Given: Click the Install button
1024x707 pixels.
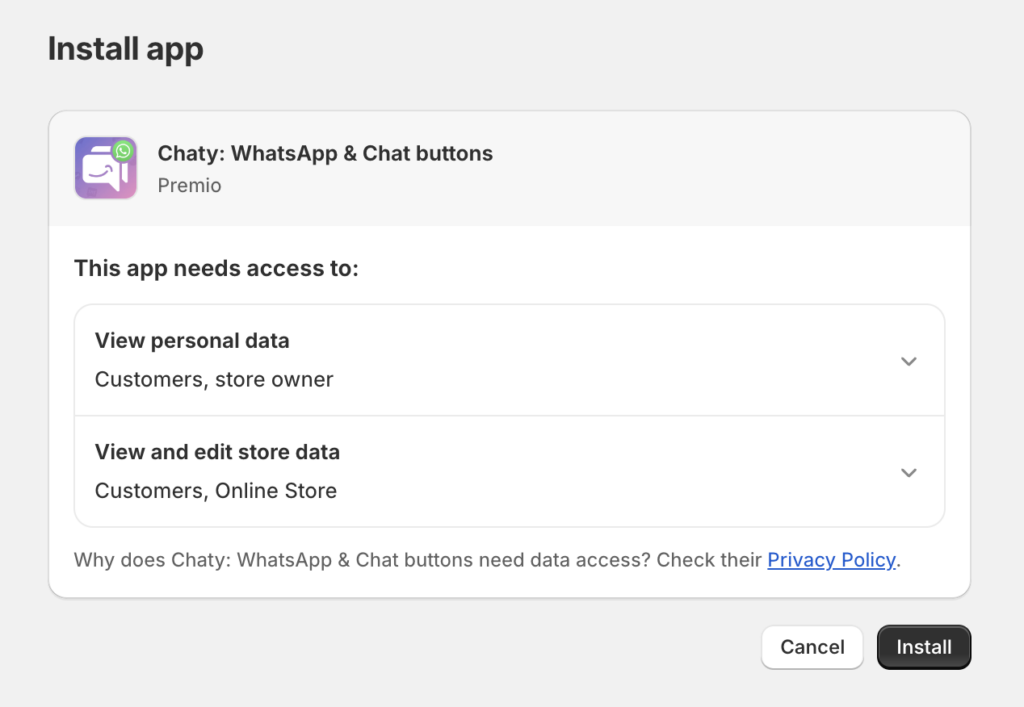Looking at the screenshot, I should coord(923,647).
